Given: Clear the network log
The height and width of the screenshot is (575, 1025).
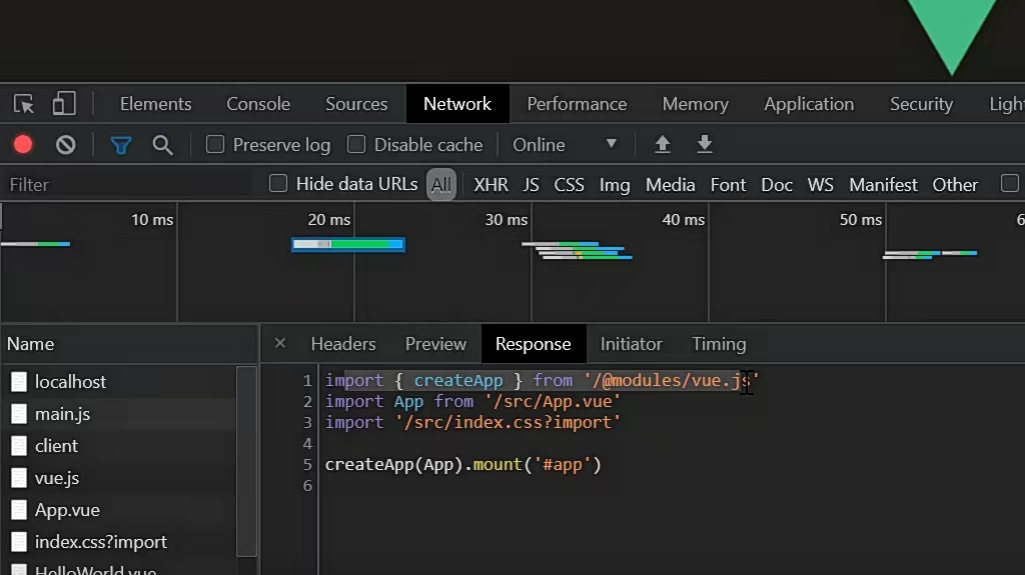Looking at the screenshot, I should coord(66,145).
